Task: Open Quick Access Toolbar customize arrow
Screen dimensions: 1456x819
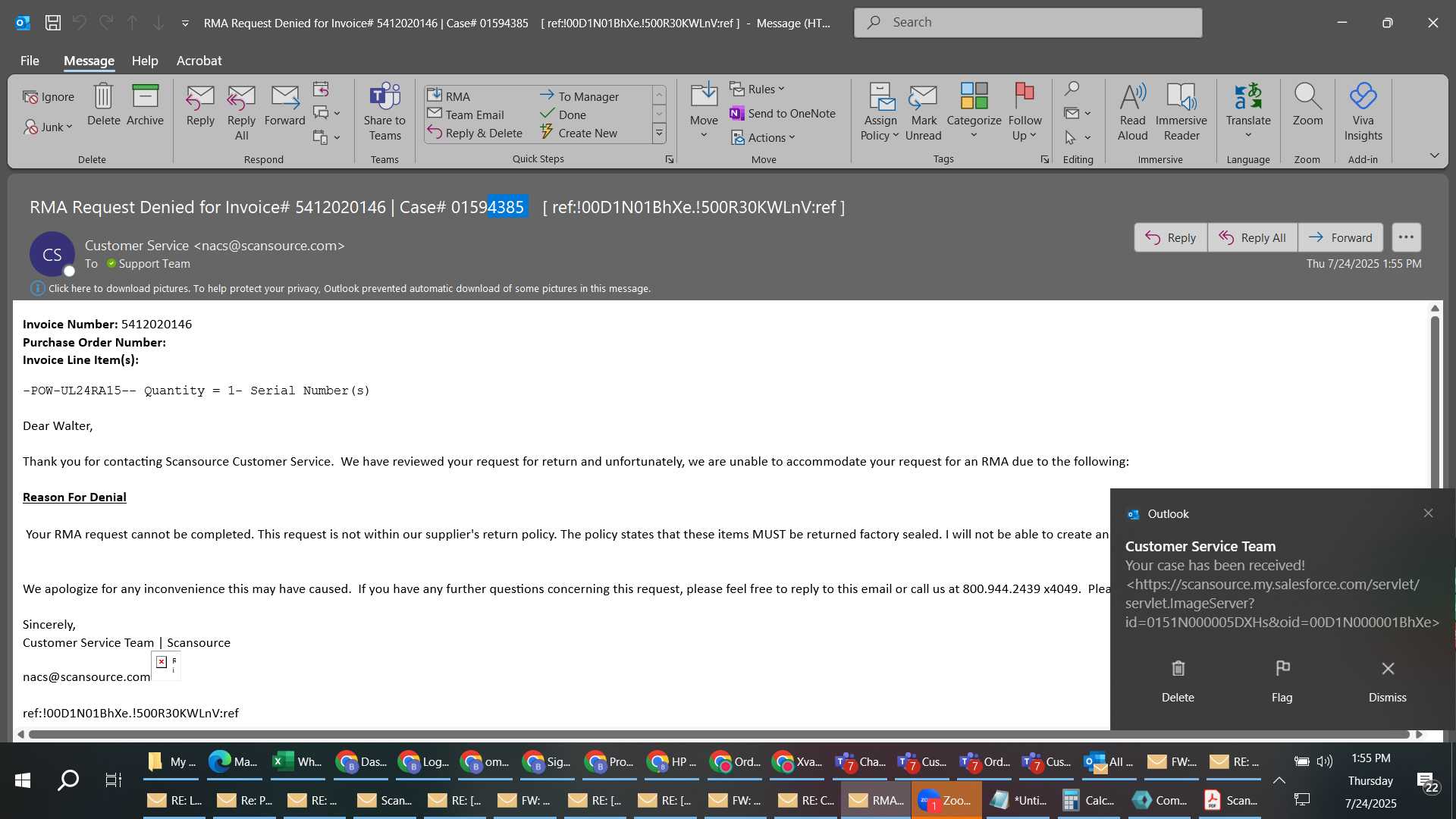Action: [x=185, y=24]
